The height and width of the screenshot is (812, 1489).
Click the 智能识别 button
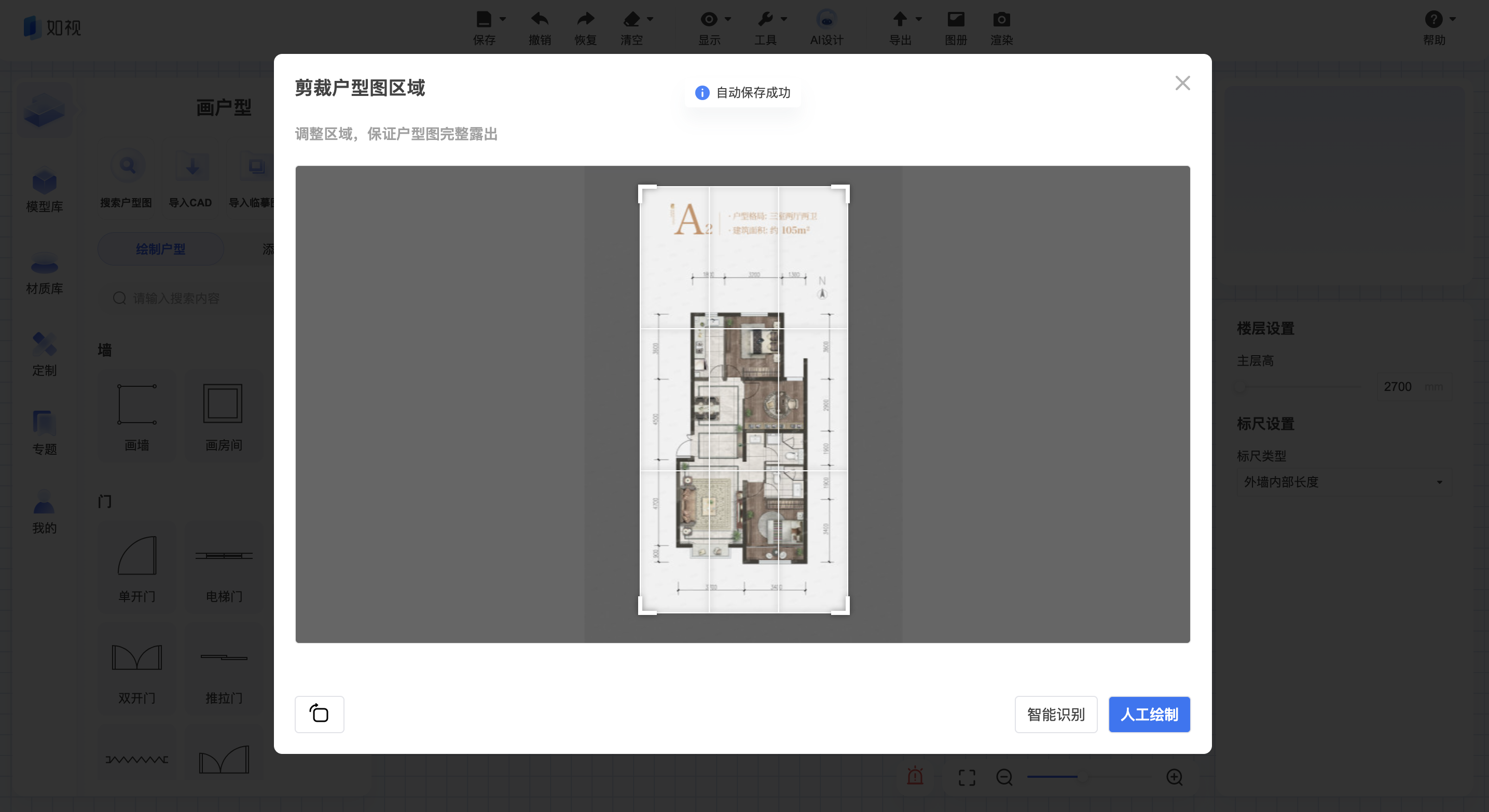(x=1055, y=715)
